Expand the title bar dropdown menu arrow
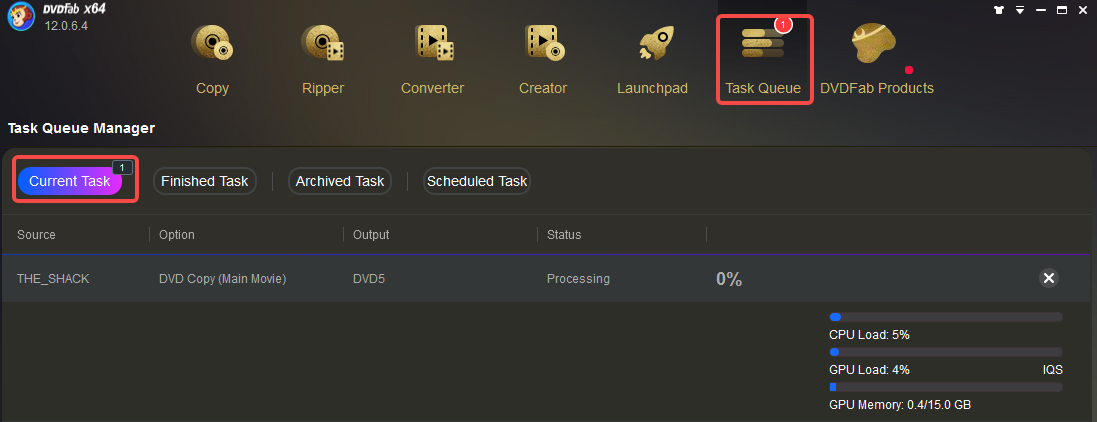The image size is (1097, 422). [x=1020, y=10]
